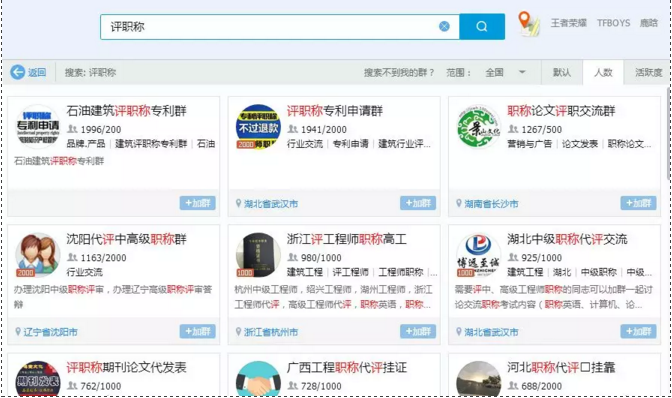
Task: Click tag 专利申请 in 评职称专利申请群
Action: click(351, 144)
